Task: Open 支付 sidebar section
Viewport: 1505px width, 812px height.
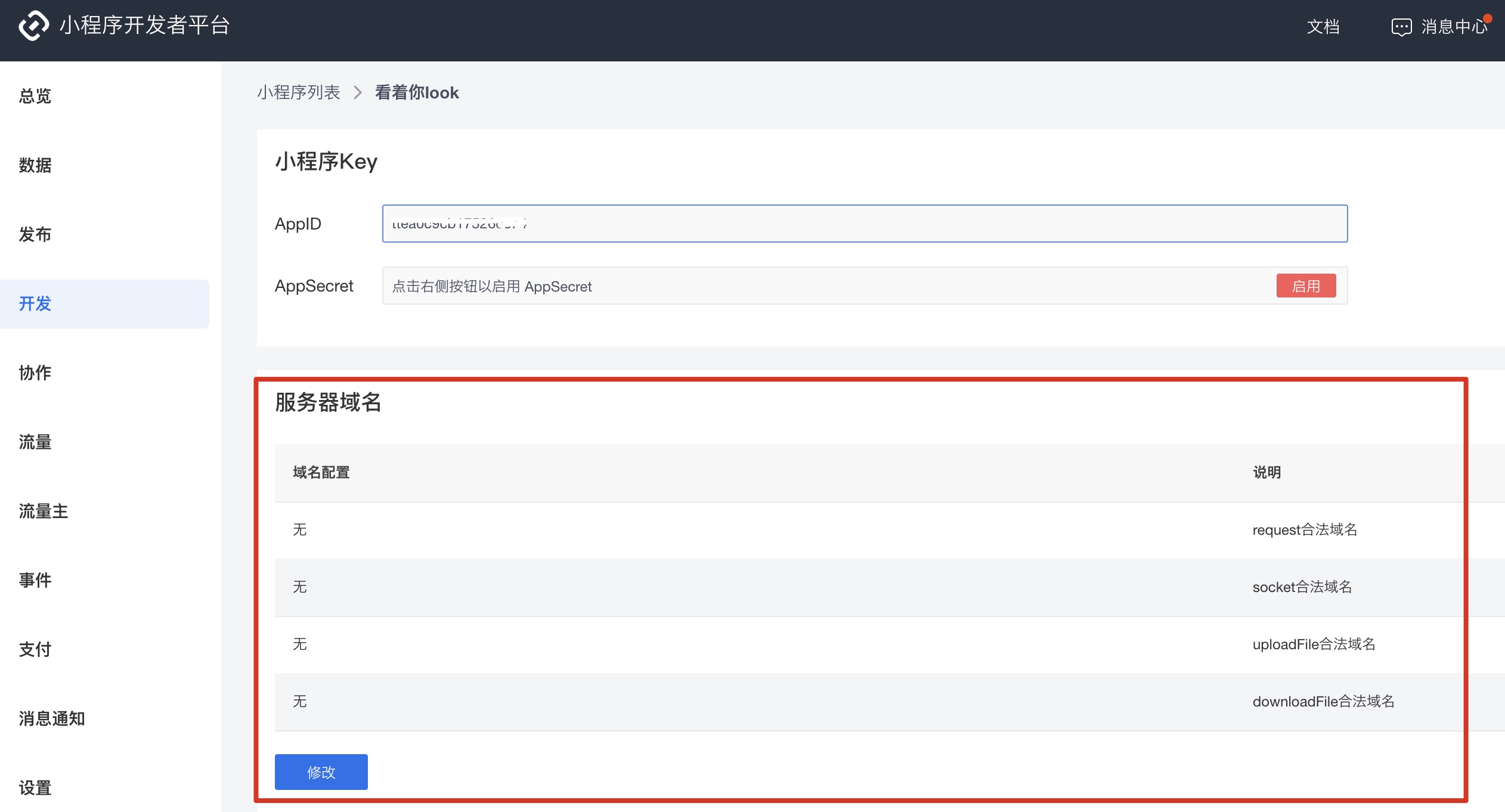Action: coord(35,649)
